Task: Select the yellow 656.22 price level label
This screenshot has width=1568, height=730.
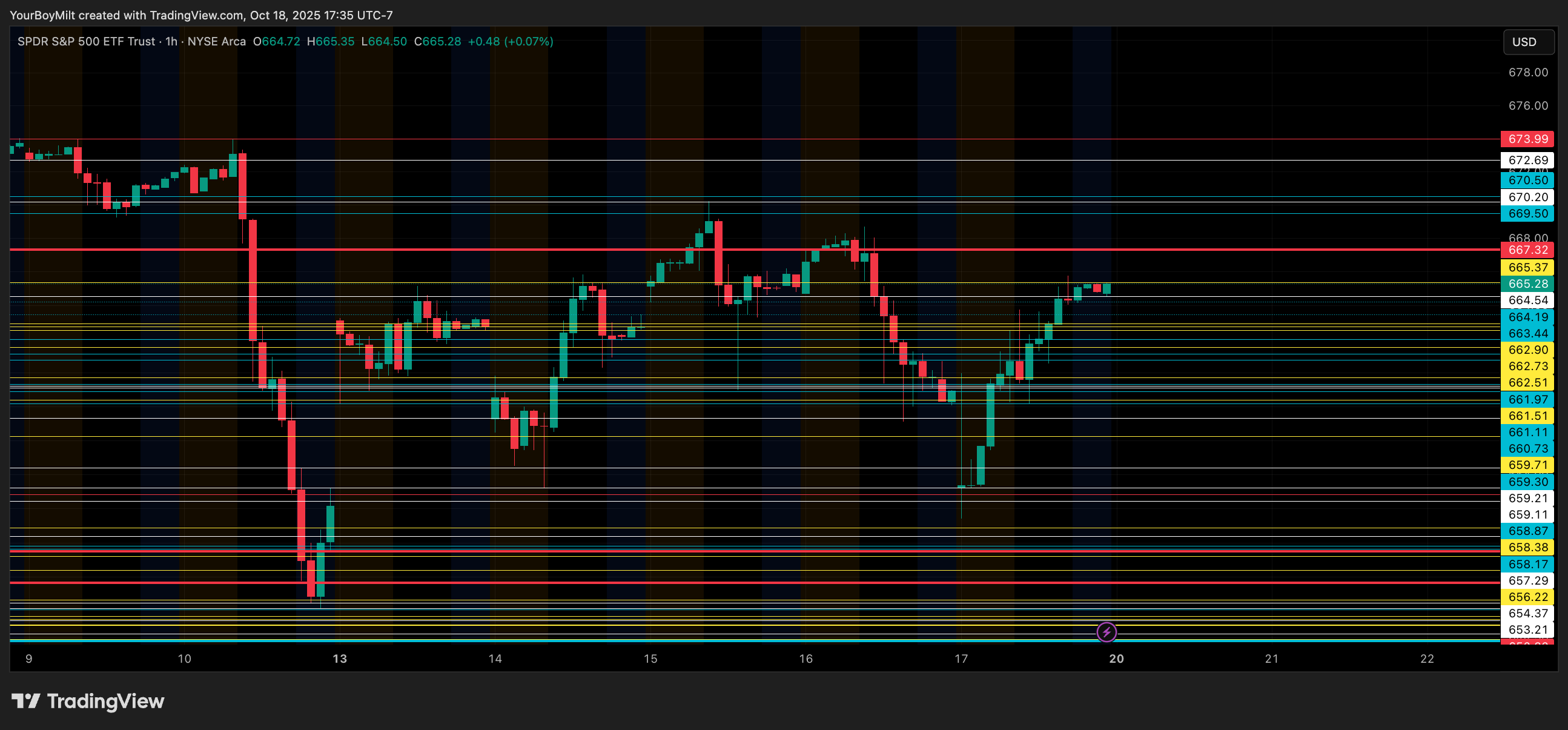Action: click(x=1527, y=597)
